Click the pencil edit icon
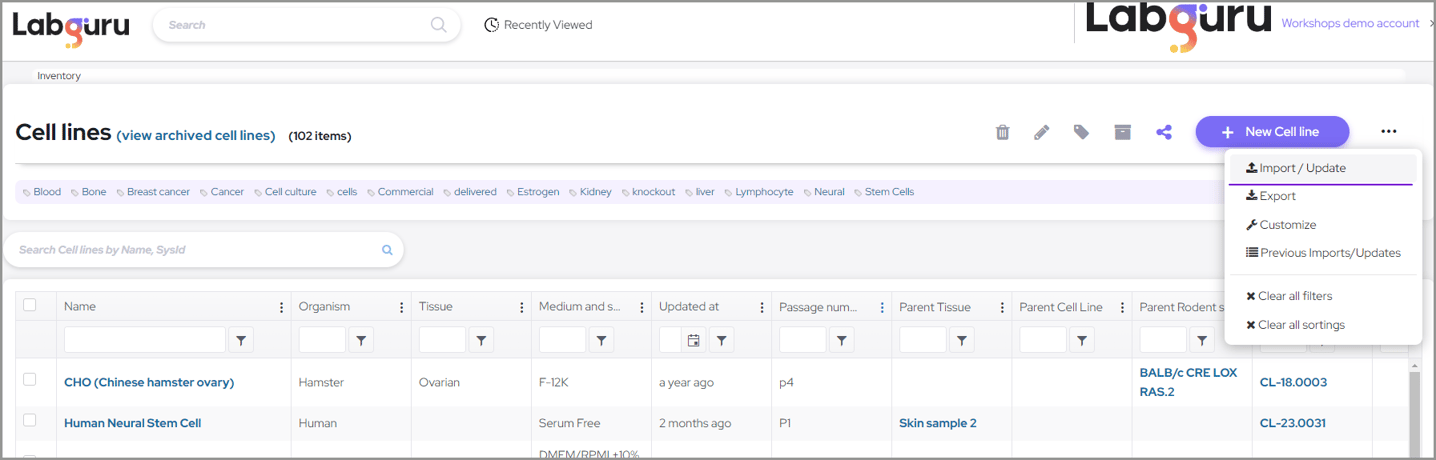The image size is (1436, 460). point(1042,132)
